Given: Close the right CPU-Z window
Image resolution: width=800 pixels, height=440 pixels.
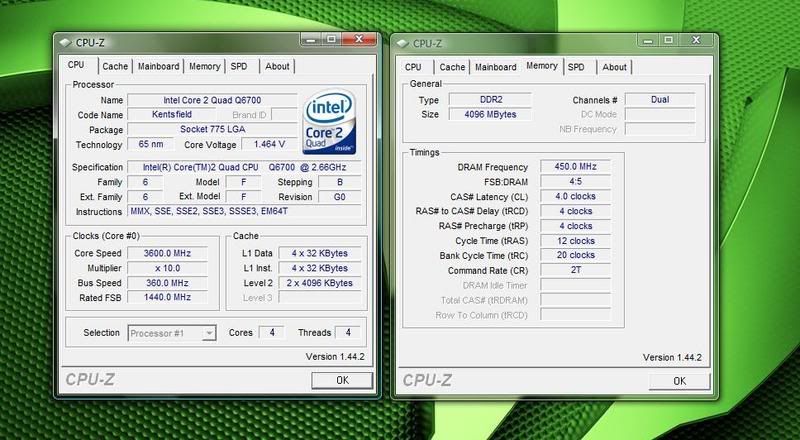Looking at the screenshot, I should (x=696, y=40).
